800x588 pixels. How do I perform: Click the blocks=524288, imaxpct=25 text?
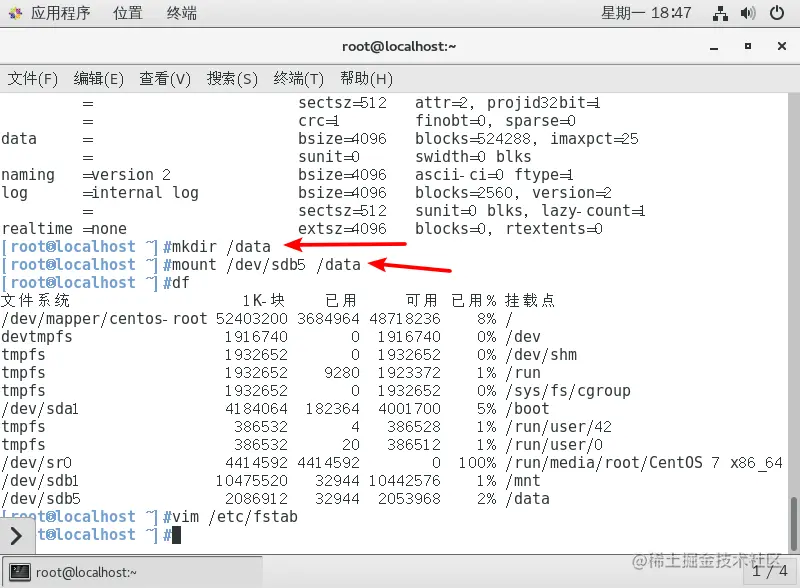tap(527, 139)
